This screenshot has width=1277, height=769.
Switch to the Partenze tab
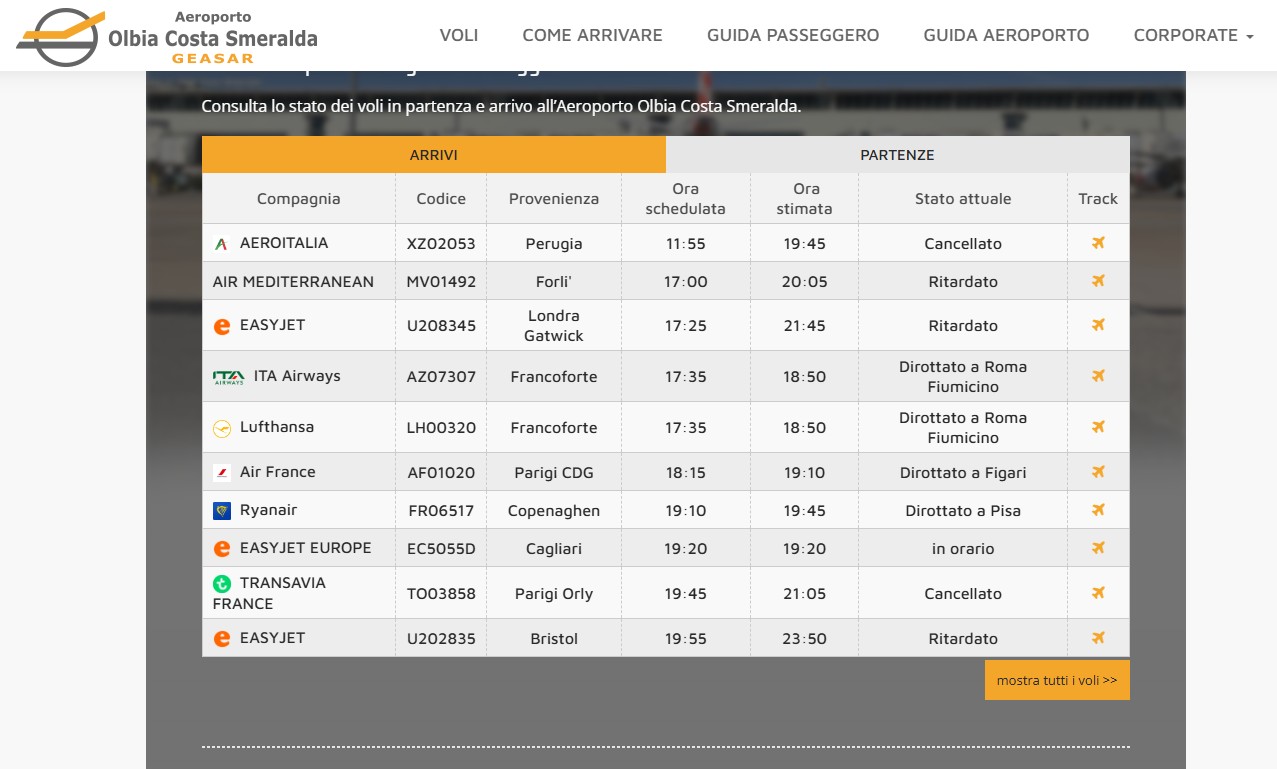tap(897, 155)
